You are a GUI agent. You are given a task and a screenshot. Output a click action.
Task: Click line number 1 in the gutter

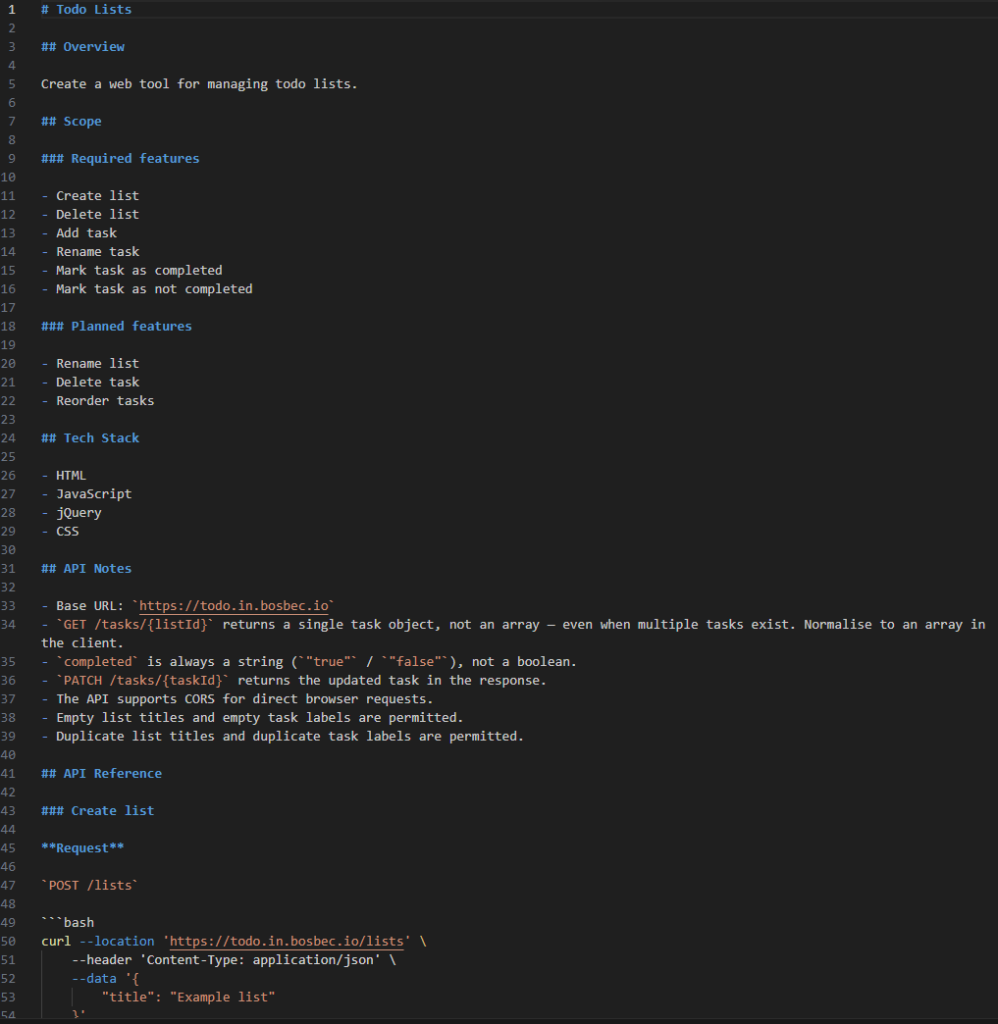(12, 9)
